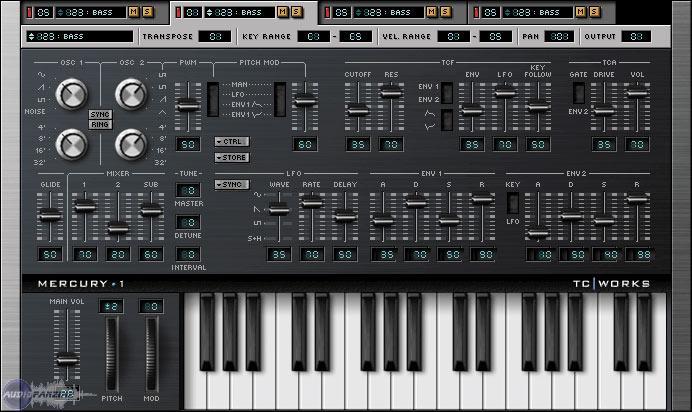Switch to the third part tab
The height and width of the screenshot is (412, 692).
pos(392,12)
